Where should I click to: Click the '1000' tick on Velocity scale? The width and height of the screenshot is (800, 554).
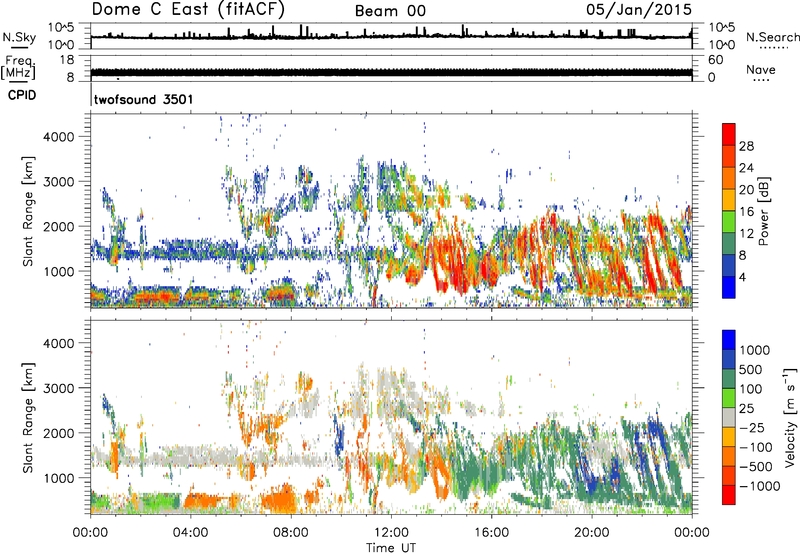click(x=754, y=350)
